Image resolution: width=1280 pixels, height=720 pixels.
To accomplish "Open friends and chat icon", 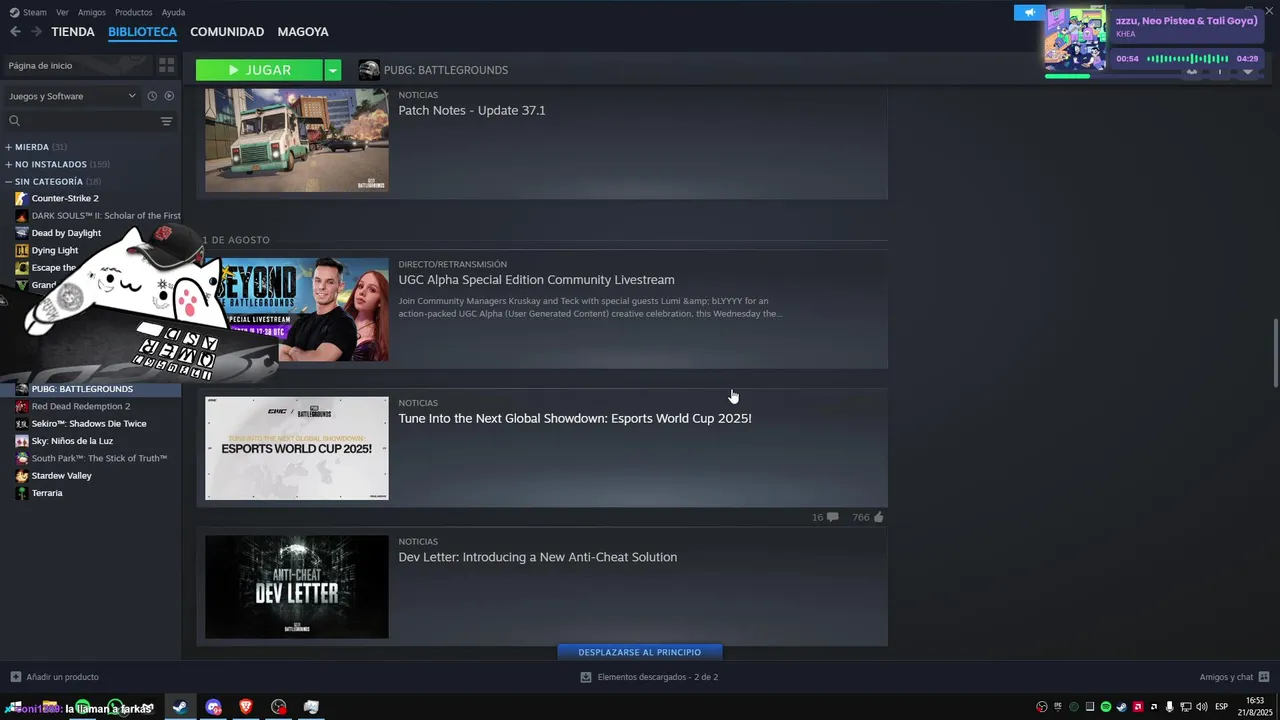I will point(1264,677).
